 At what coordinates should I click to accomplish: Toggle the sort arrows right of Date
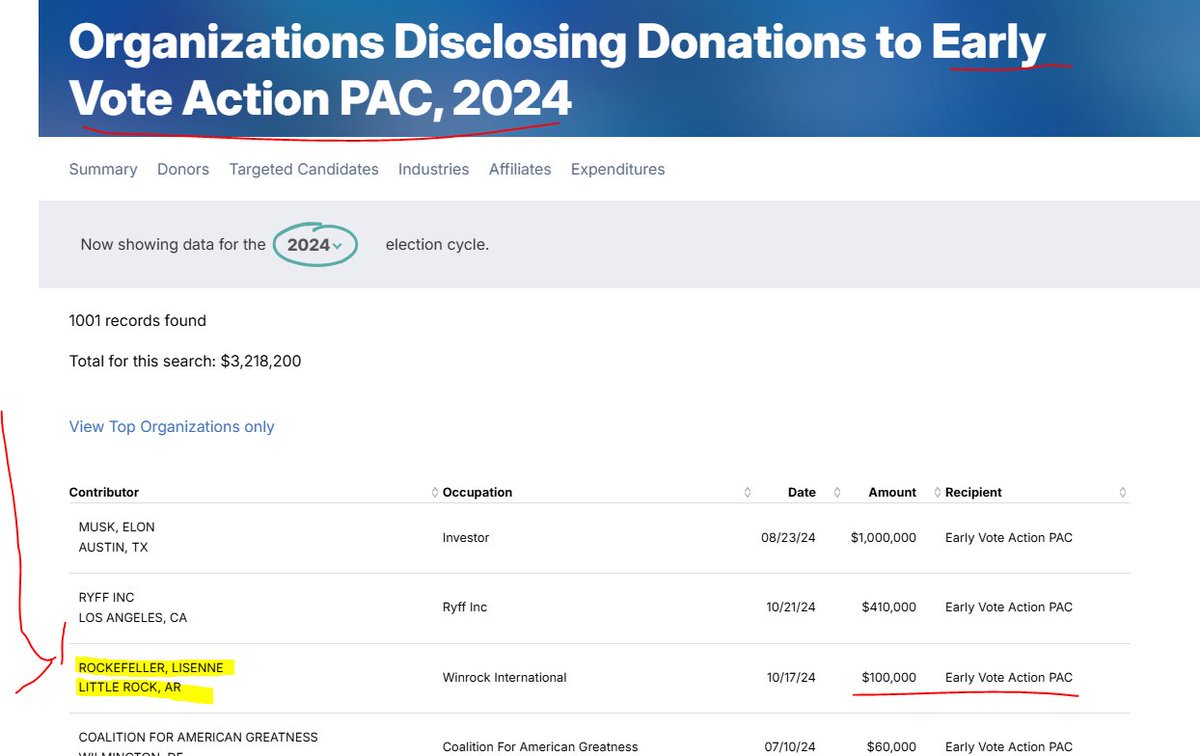pos(836,492)
